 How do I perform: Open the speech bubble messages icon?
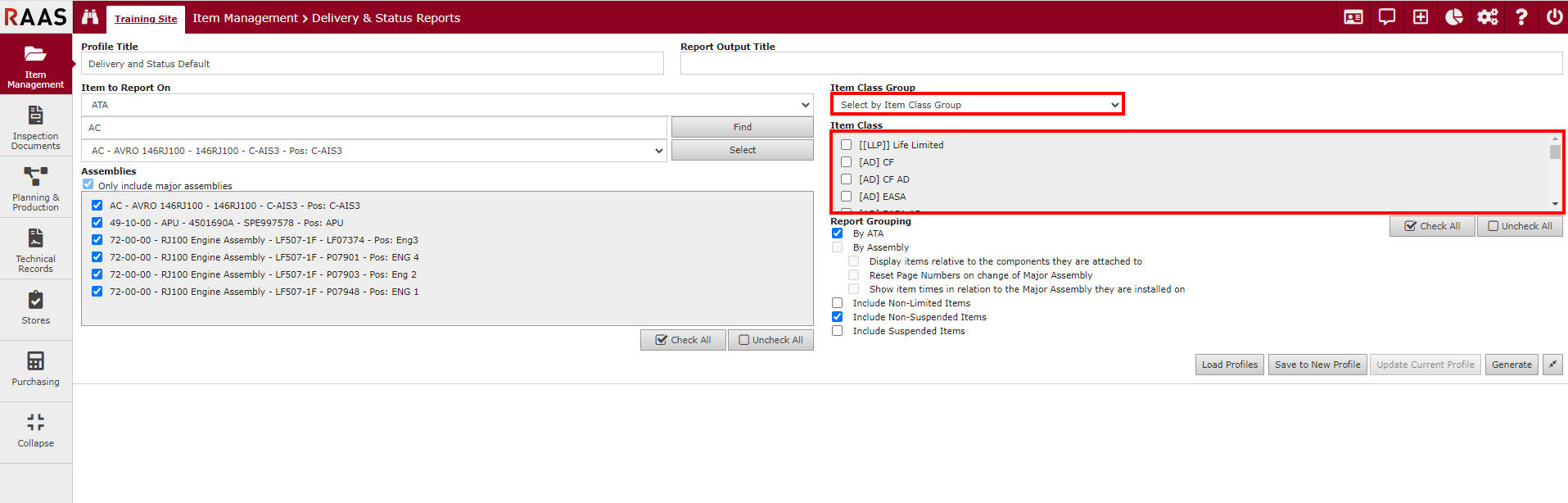point(1387,17)
